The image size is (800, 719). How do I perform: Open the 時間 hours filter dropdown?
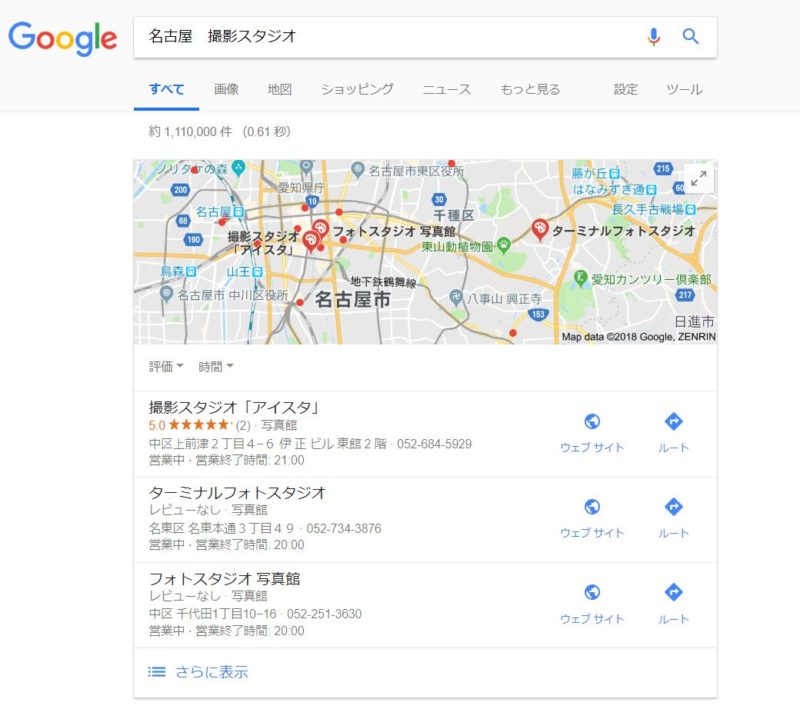216,366
